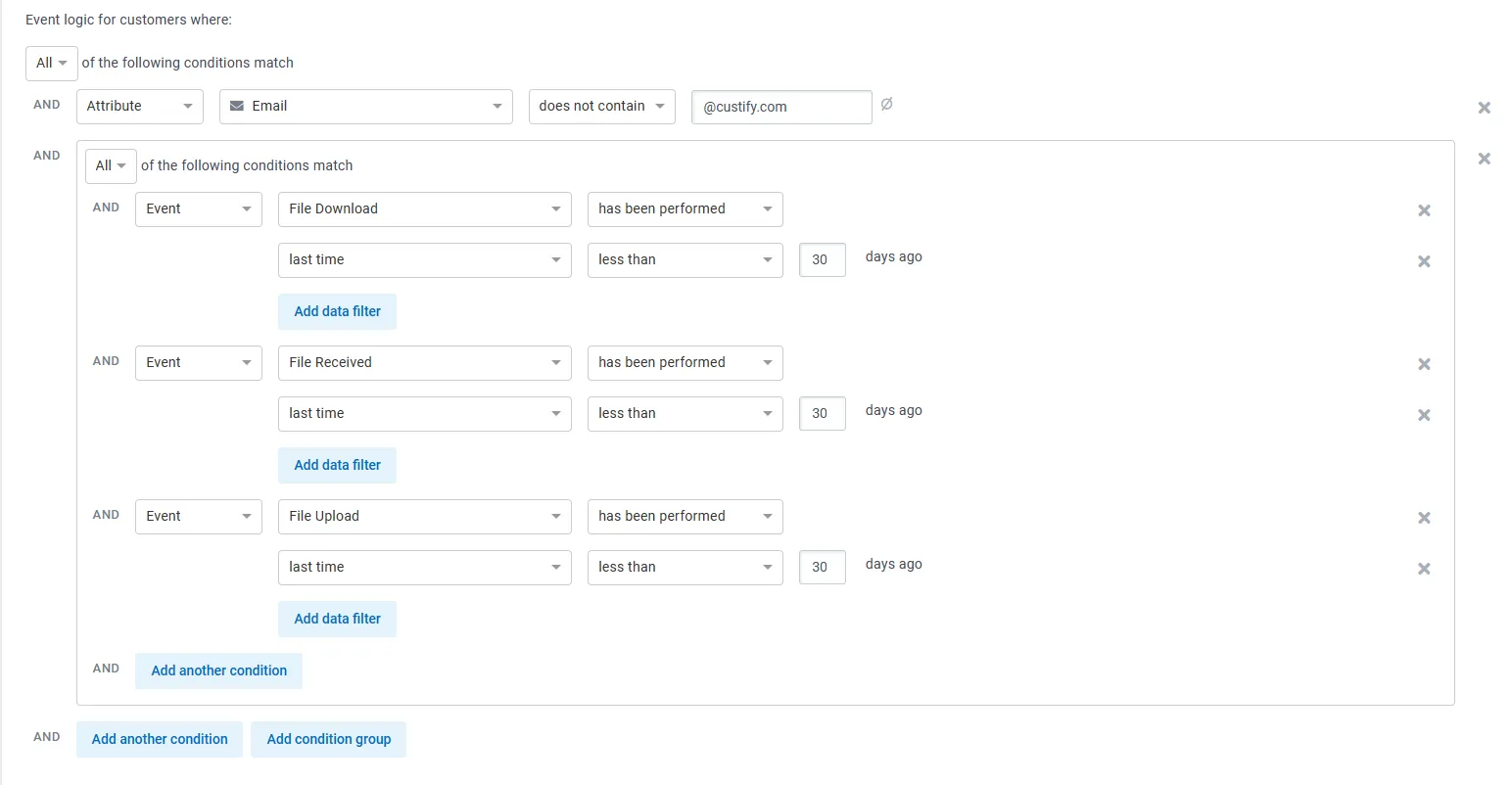Remove the File Received event condition
The height and width of the screenshot is (785, 1512).
[x=1424, y=364]
